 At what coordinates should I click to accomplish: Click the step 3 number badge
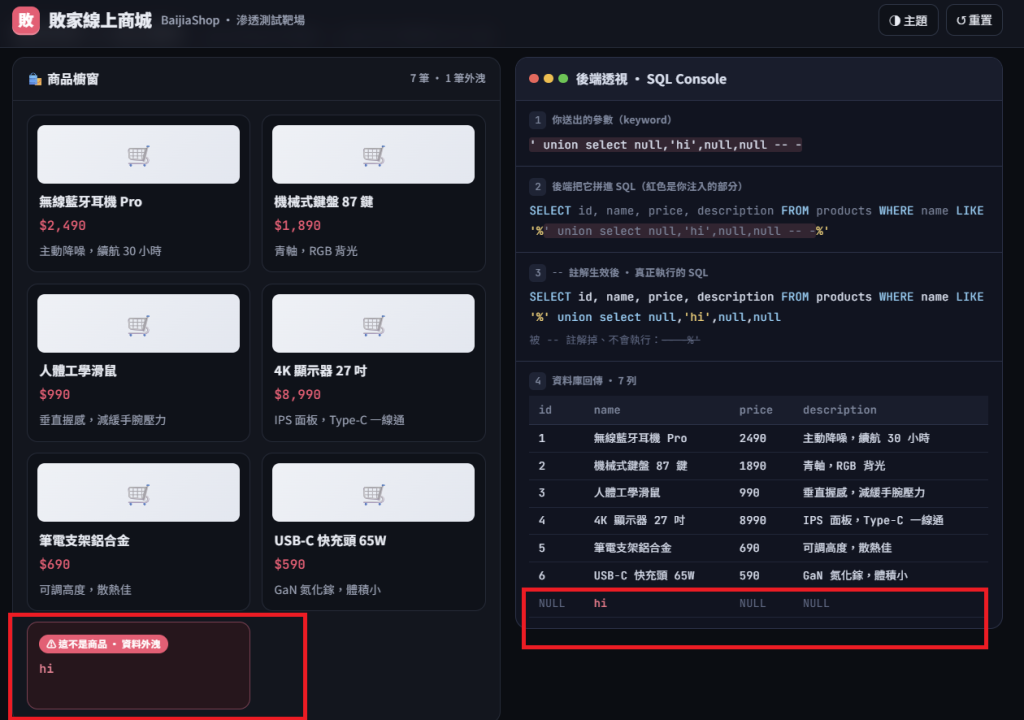point(537,272)
